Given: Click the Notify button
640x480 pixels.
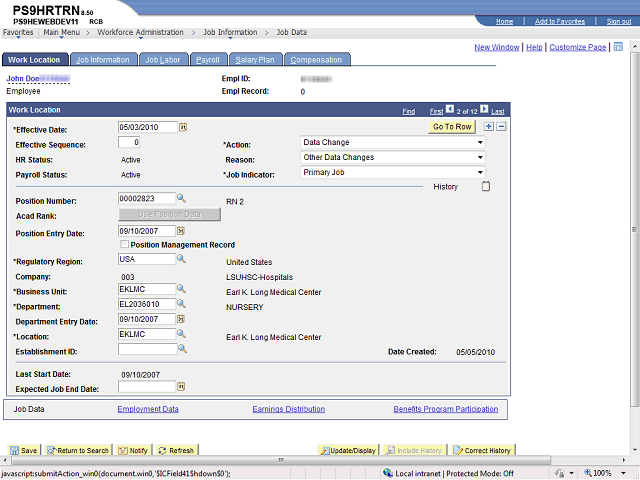Looking at the screenshot, I should click(133, 450).
